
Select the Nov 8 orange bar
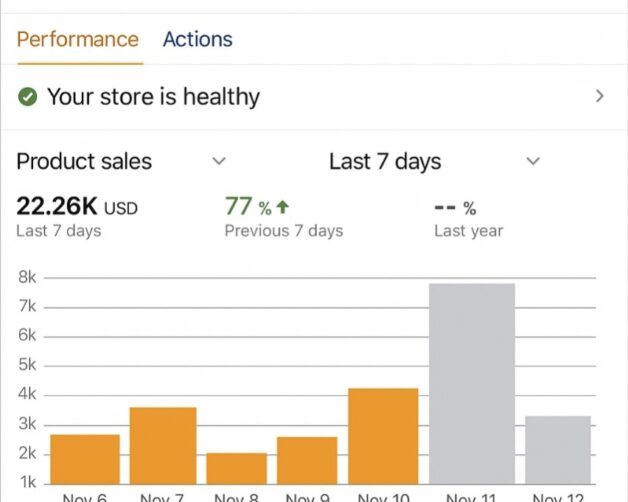[x=237, y=468]
